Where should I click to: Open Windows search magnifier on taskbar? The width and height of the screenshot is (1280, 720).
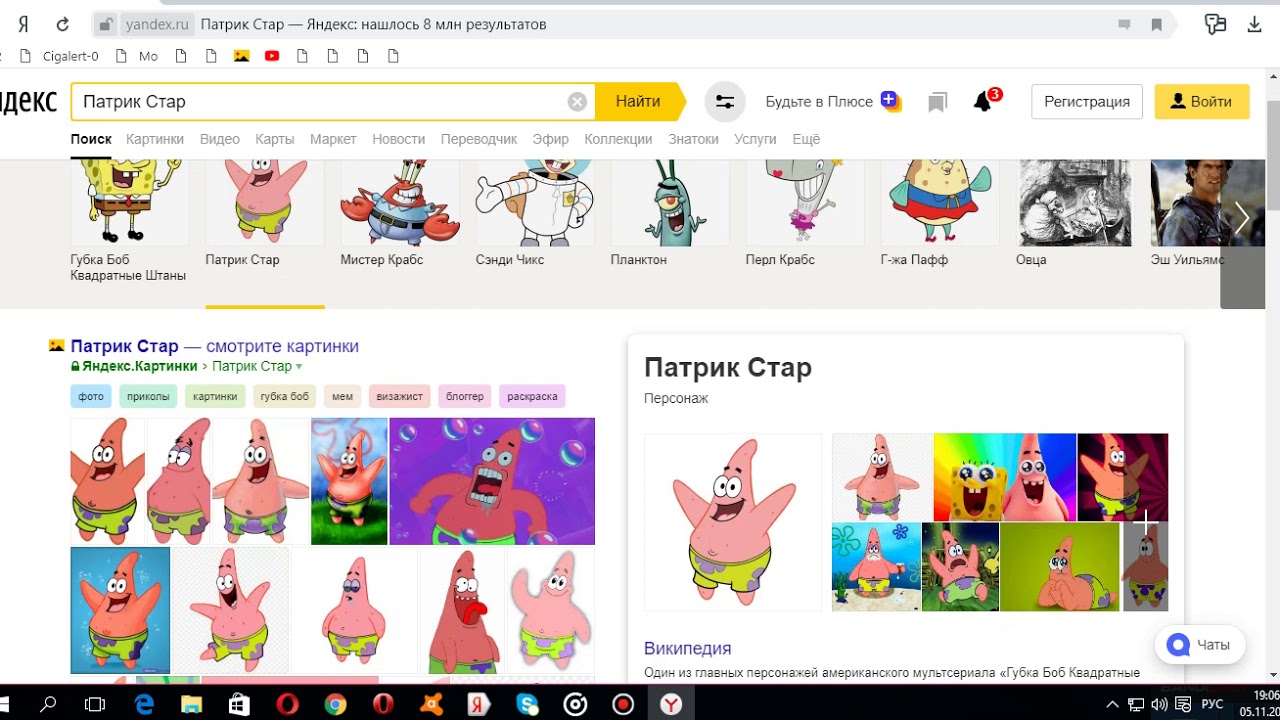(x=48, y=704)
